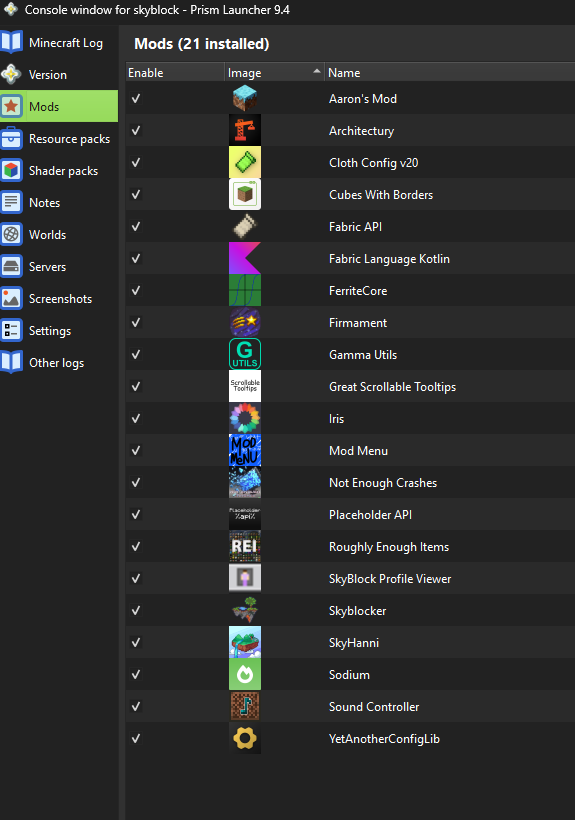Screen dimensions: 575x820
Task: Sort by the Enable column header
Action: click(175, 73)
